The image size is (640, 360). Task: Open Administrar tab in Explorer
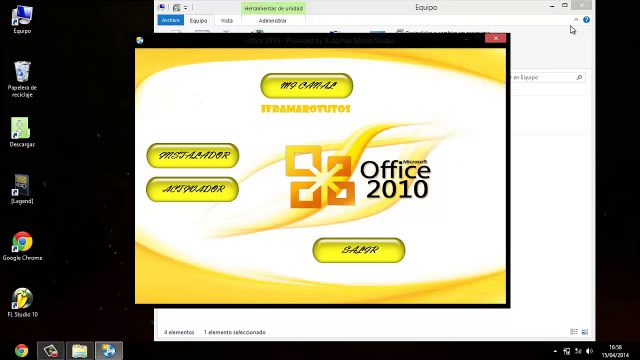273,20
